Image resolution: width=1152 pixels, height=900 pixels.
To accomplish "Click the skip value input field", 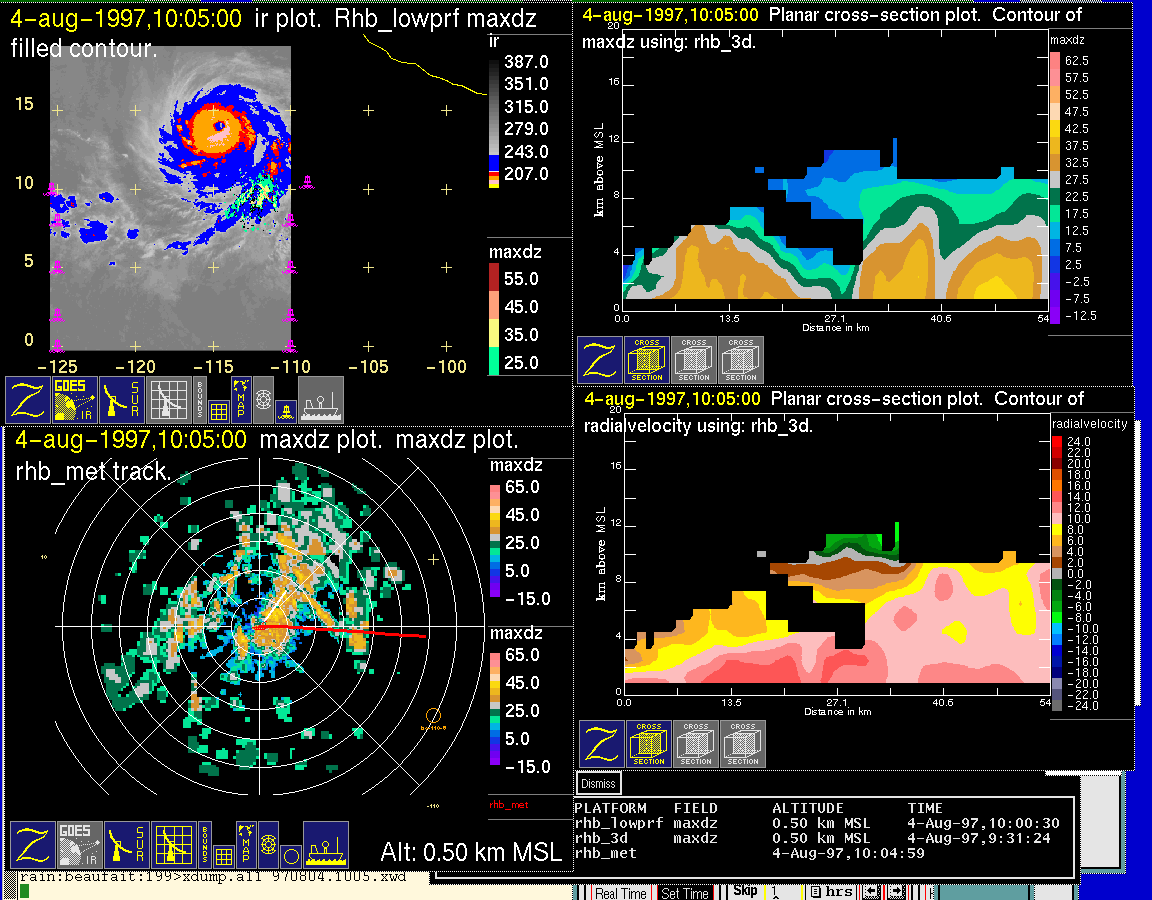I will point(786,892).
